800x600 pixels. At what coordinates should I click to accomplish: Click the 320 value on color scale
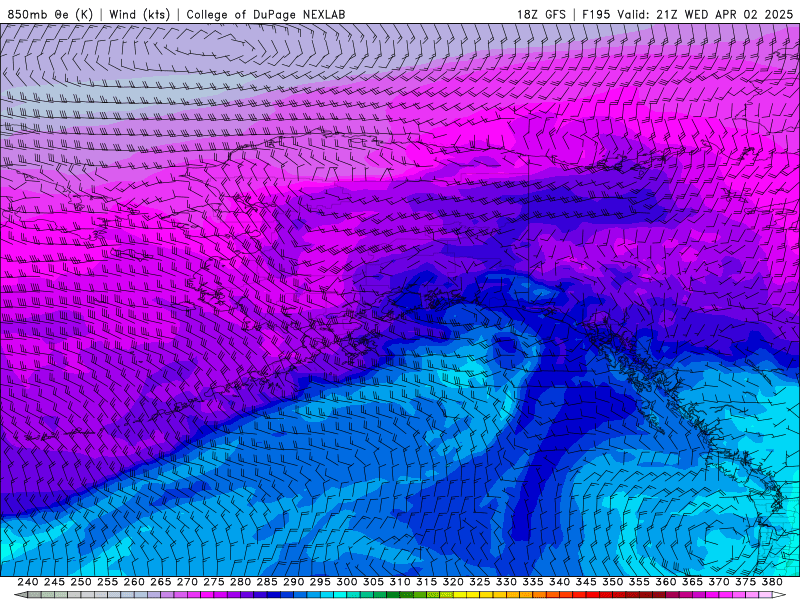(x=453, y=582)
